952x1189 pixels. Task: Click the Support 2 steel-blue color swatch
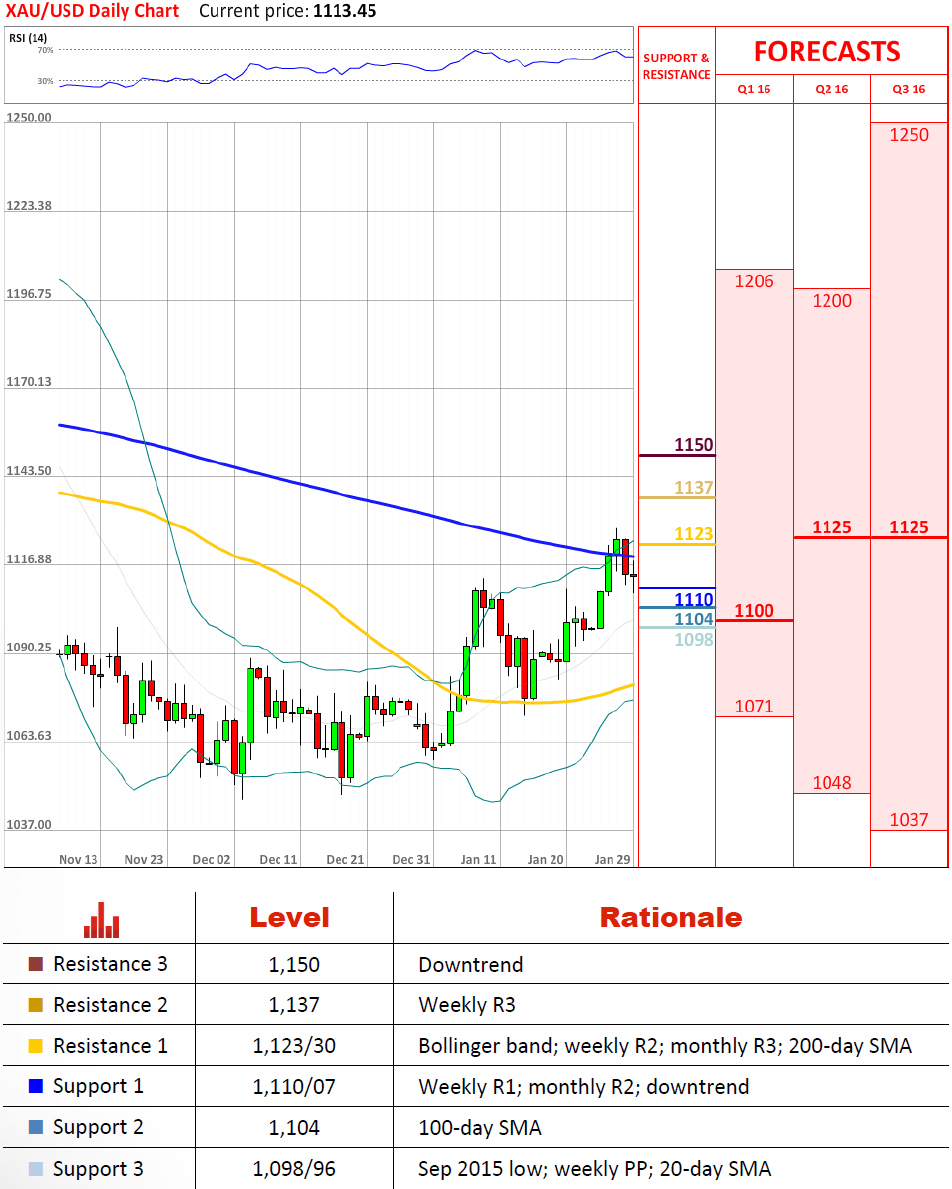tap(36, 1127)
